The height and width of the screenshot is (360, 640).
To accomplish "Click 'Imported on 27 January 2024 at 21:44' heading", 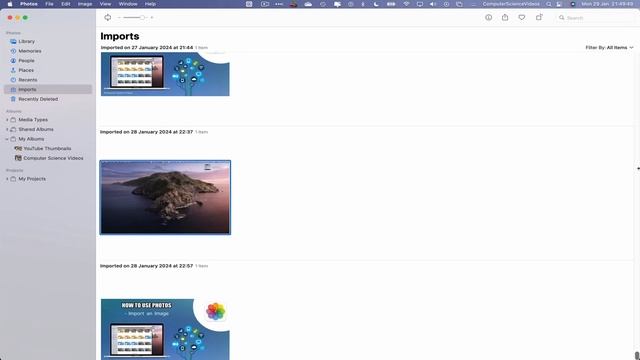I will [147, 48].
